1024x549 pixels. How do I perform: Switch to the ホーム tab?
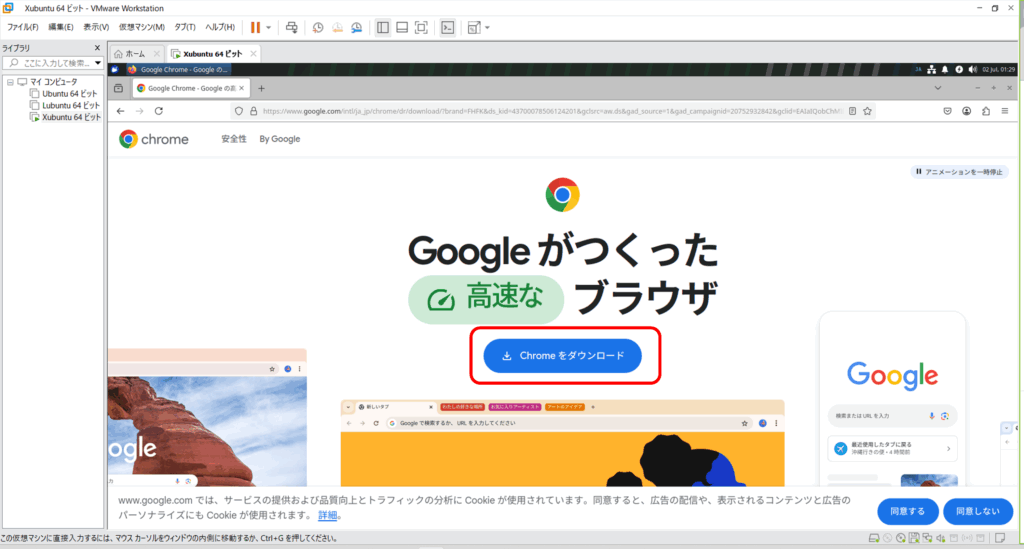click(x=135, y=53)
